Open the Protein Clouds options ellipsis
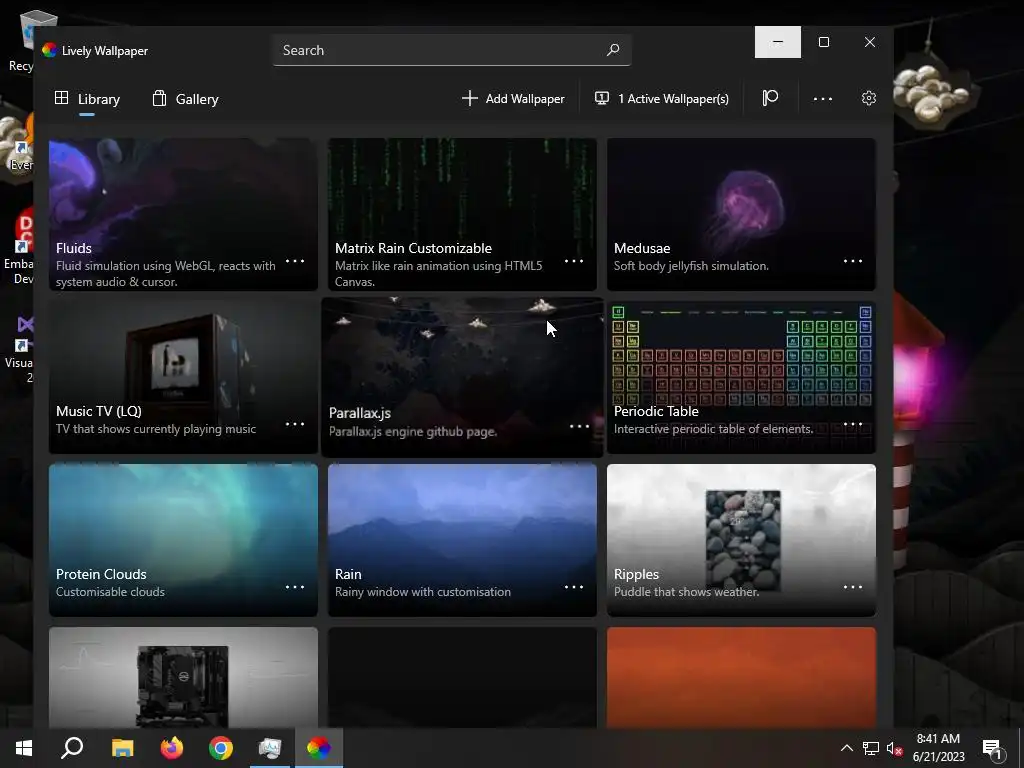The width and height of the screenshot is (1024, 768). pos(295,586)
